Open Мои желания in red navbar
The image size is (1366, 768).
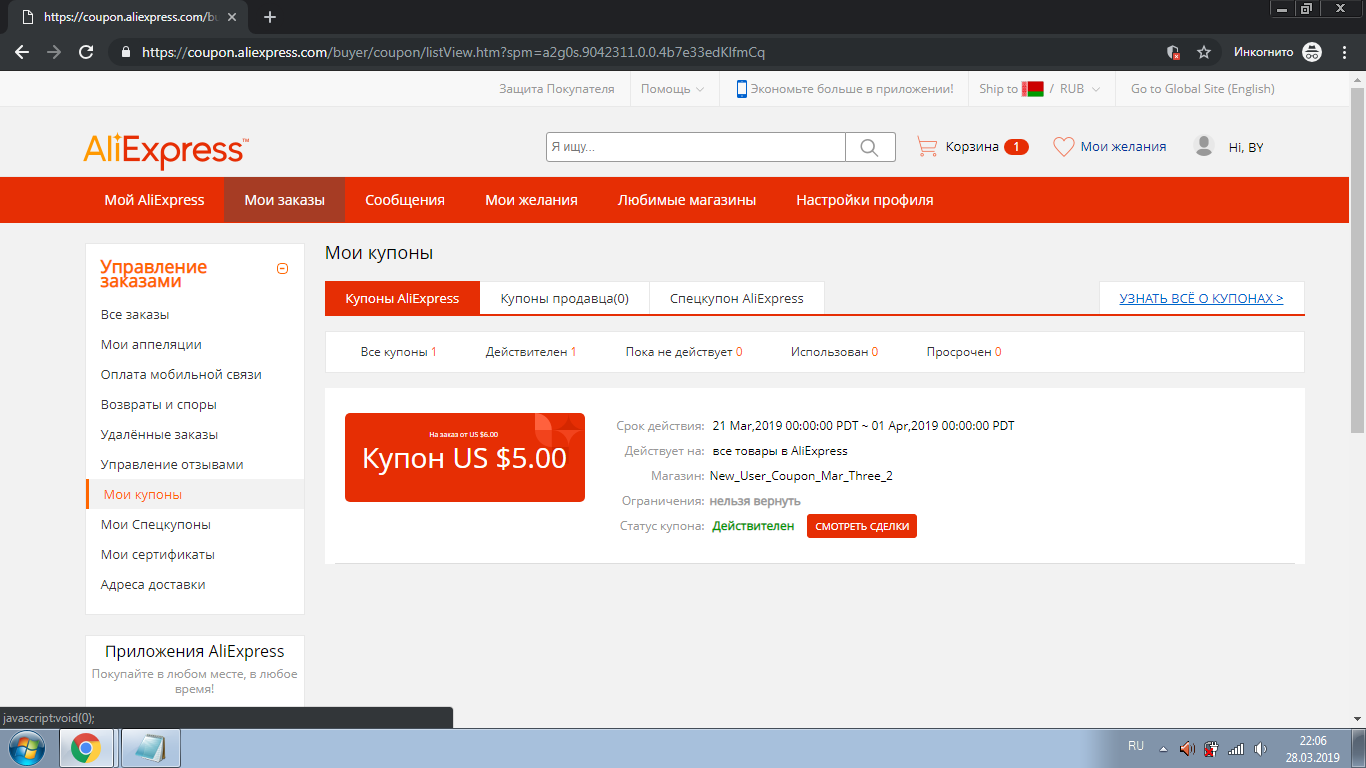pos(531,200)
